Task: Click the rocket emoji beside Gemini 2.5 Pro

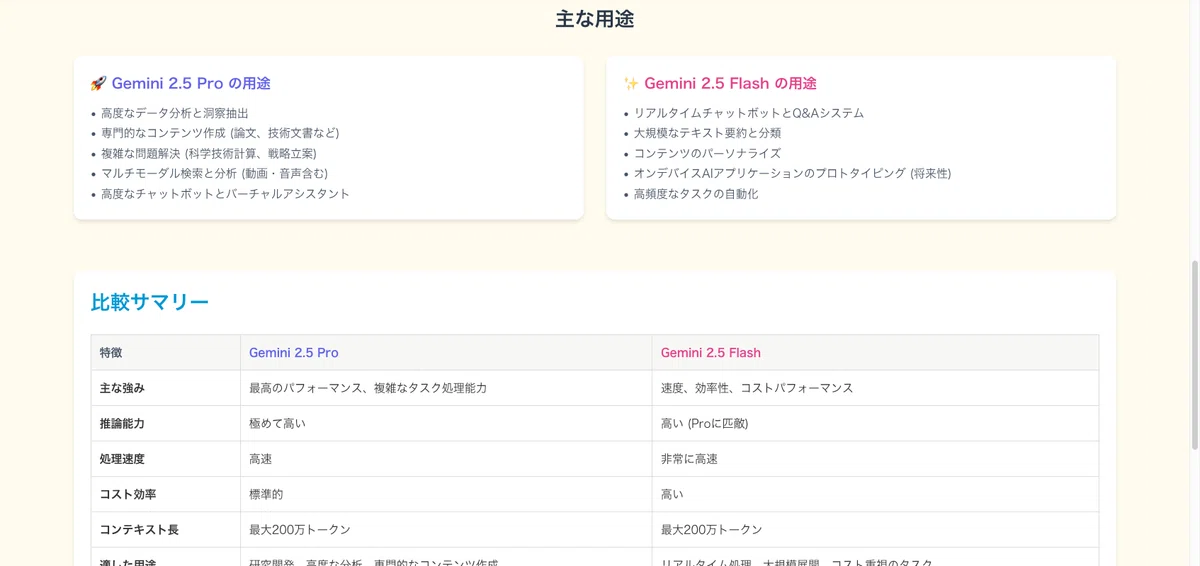Action: point(98,84)
